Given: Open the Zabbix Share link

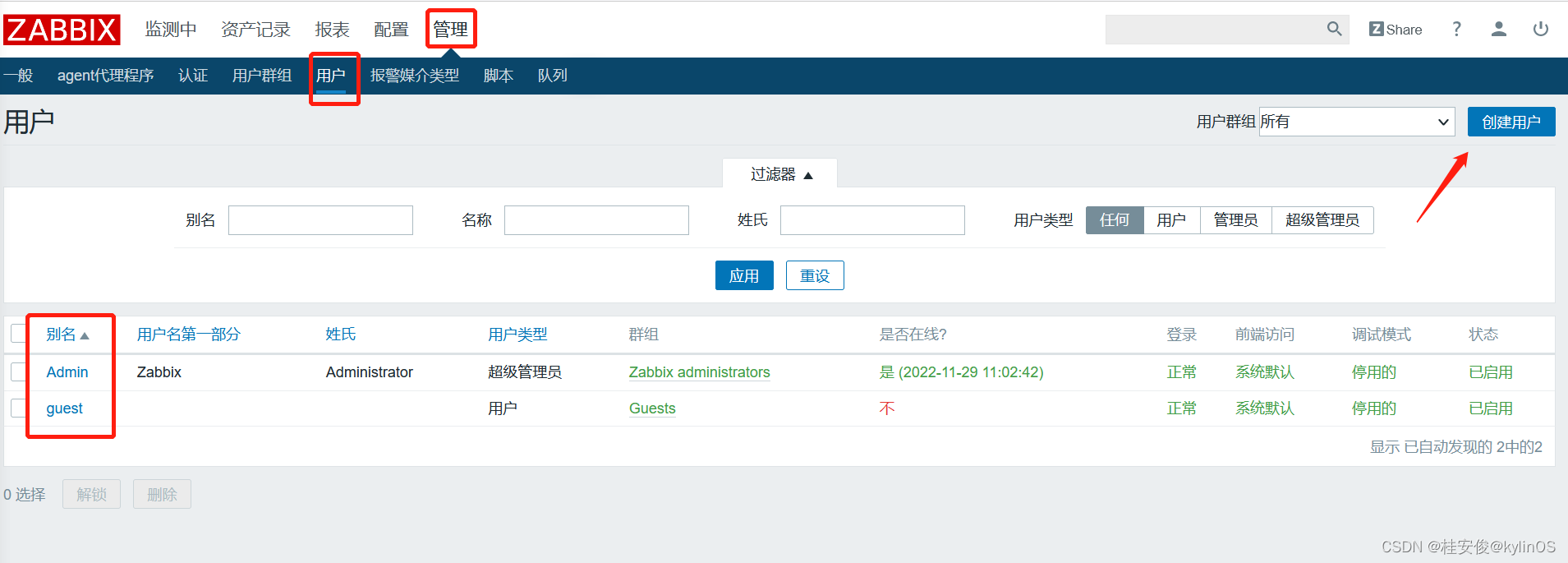Looking at the screenshot, I should coord(1396,30).
